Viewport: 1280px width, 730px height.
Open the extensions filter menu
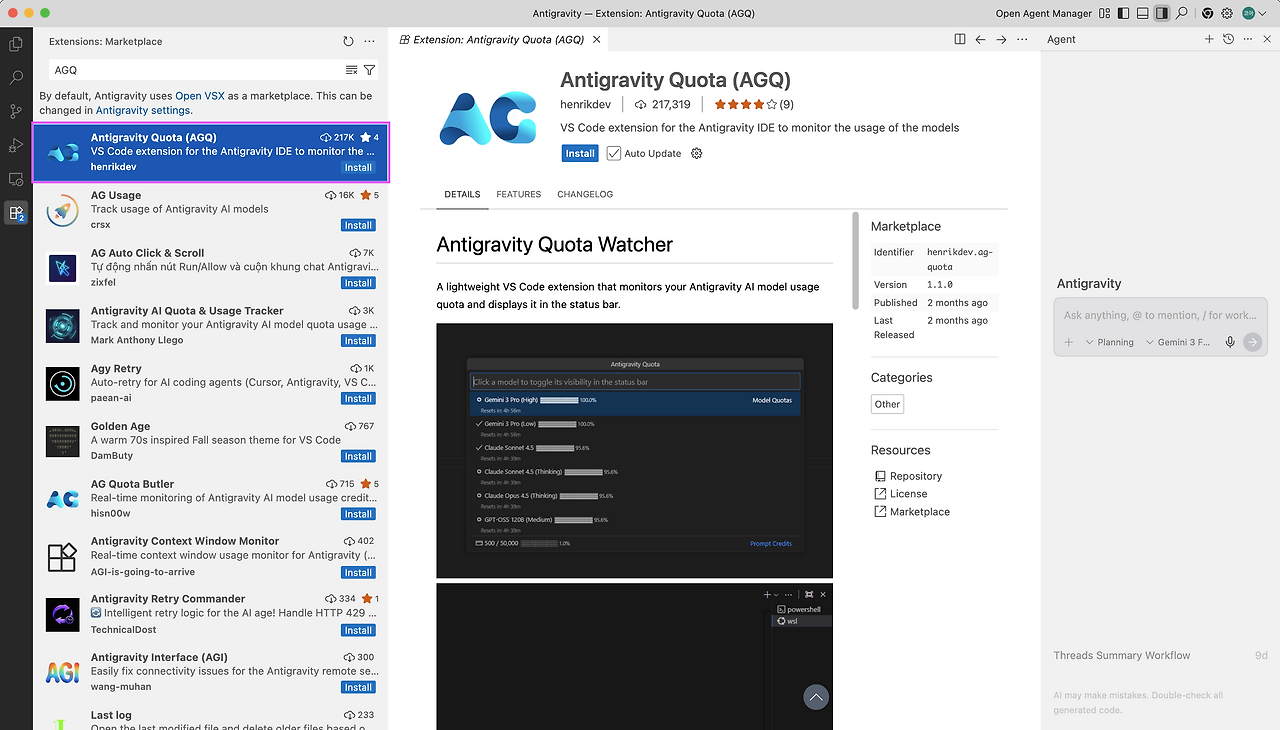click(x=369, y=70)
